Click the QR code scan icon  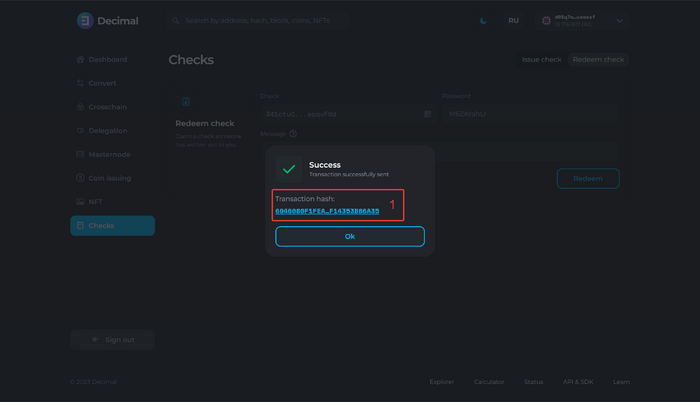pos(428,114)
